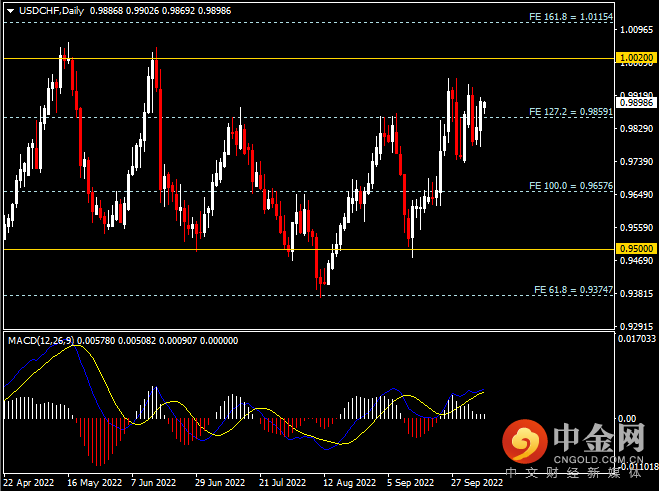
Task: Click the FE 161.8 = 1.01154 label
Action: pos(571,17)
